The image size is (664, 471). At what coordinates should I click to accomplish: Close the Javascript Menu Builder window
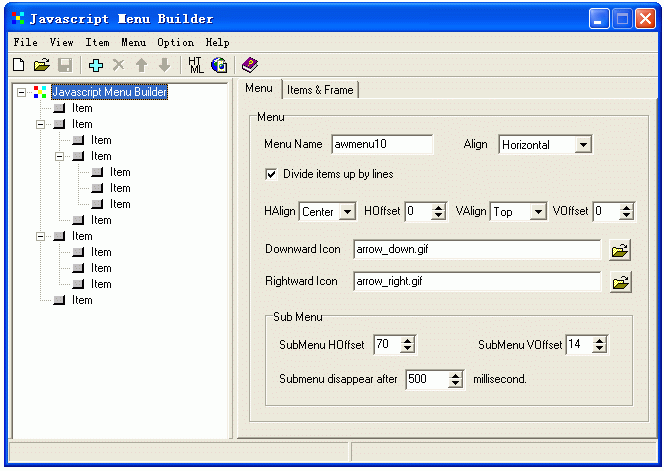click(645, 19)
